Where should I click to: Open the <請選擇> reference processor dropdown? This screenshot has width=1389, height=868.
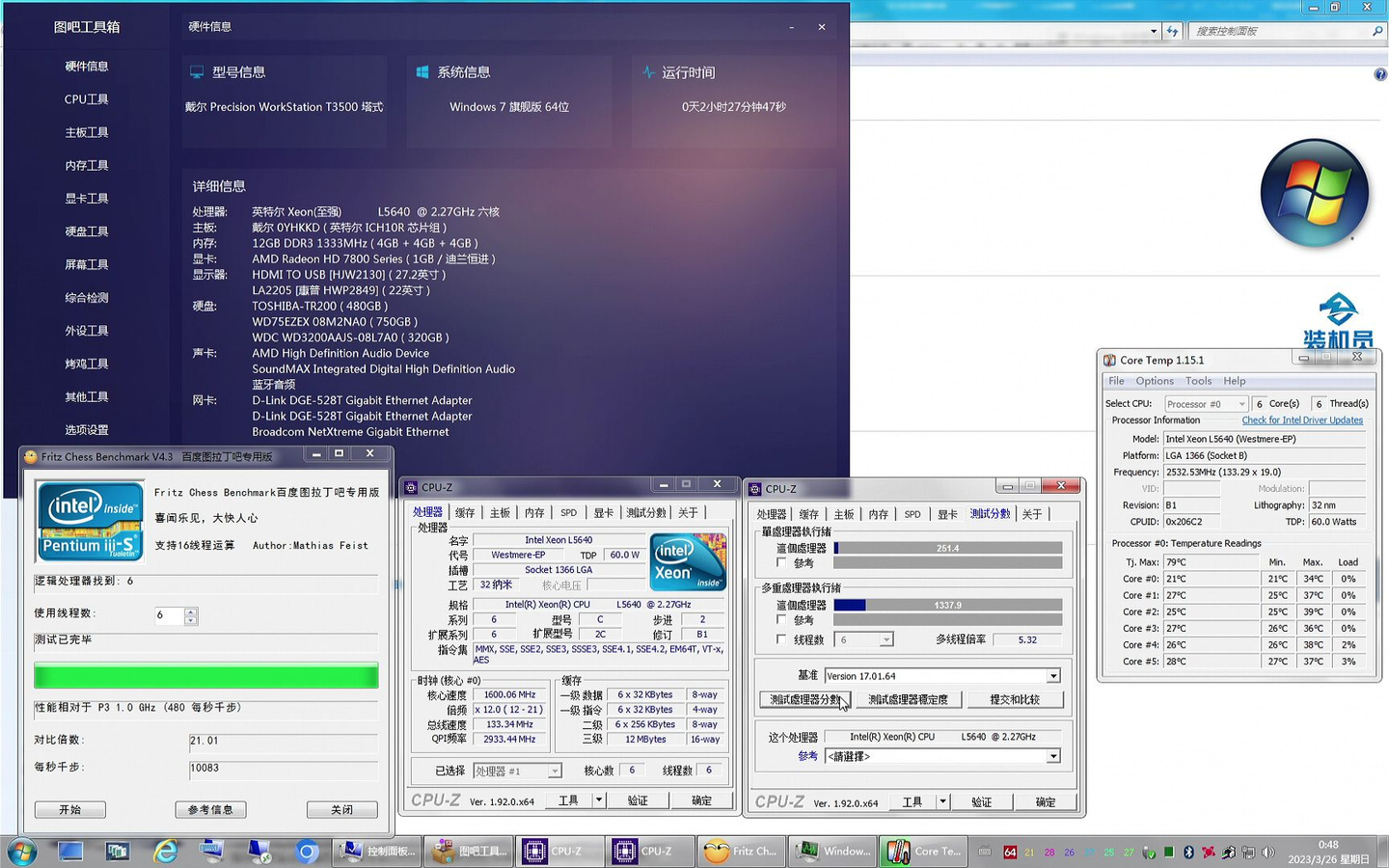click(x=1052, y=756)
